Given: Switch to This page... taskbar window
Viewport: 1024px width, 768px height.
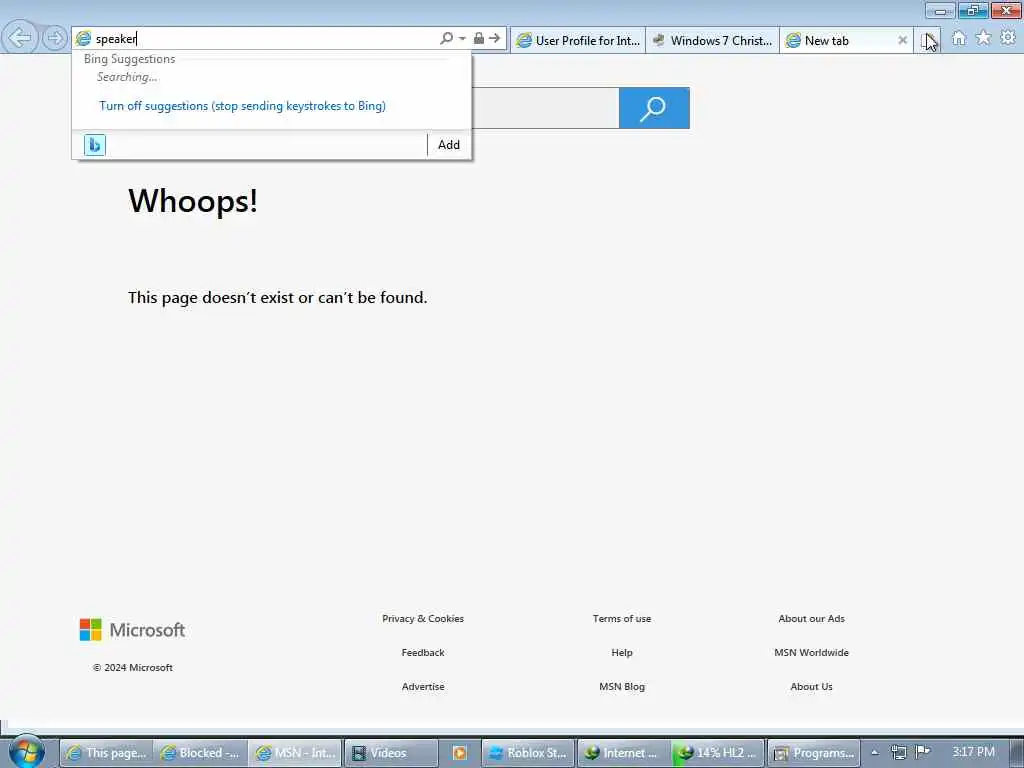Looking at the screenshot, I should click(106, 753).
